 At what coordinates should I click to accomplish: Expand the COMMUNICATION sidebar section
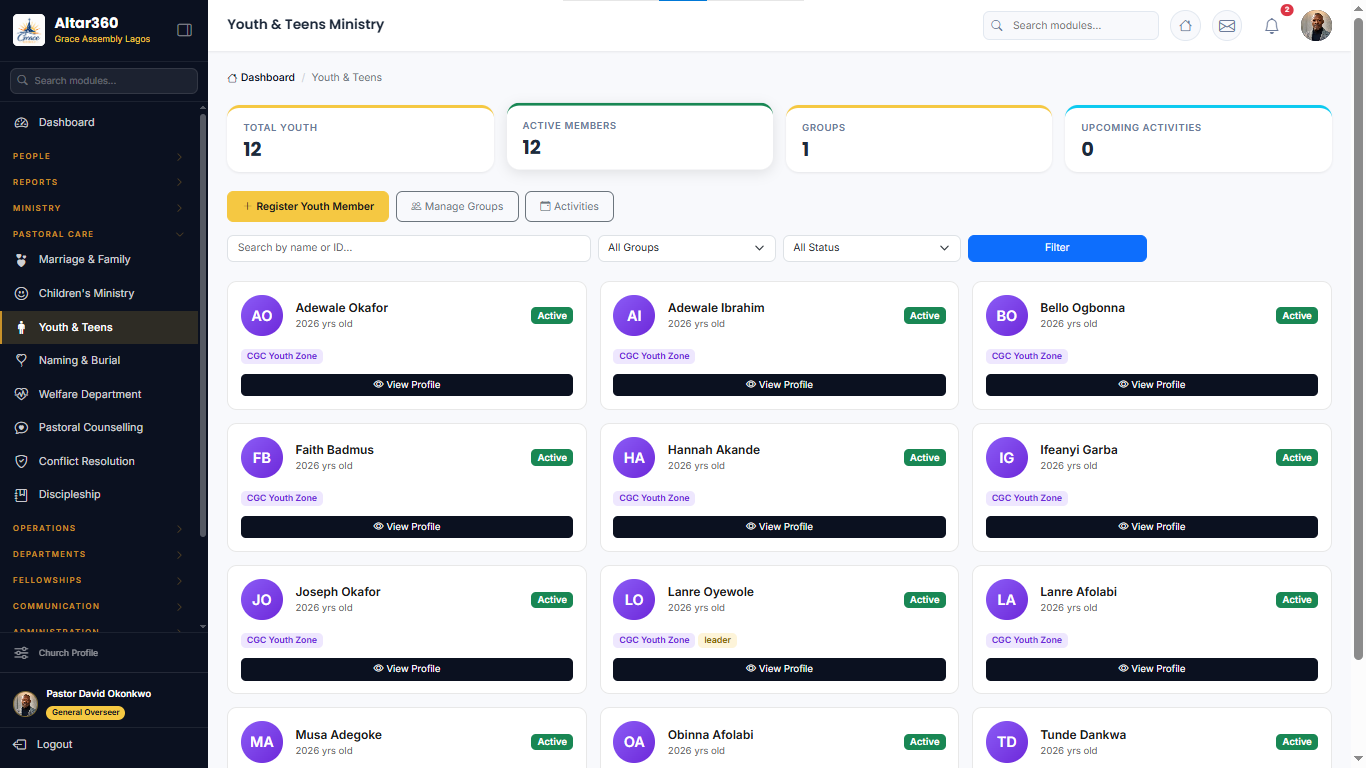click(98, 606)
